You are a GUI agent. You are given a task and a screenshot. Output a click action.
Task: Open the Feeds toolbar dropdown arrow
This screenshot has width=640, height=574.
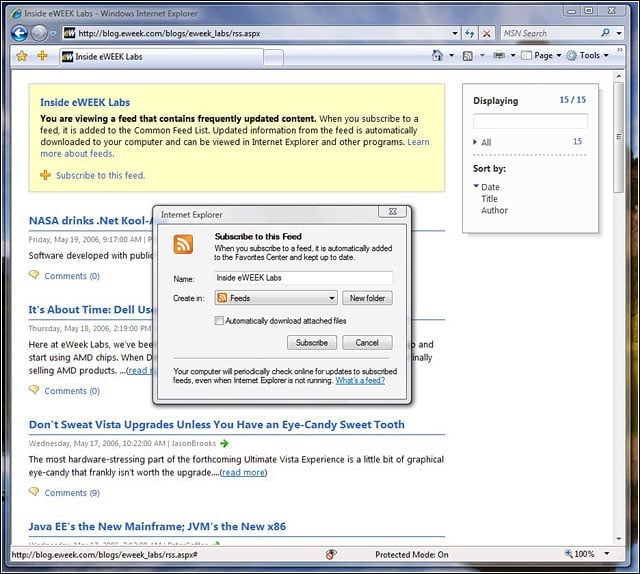[x=482, y=56]
